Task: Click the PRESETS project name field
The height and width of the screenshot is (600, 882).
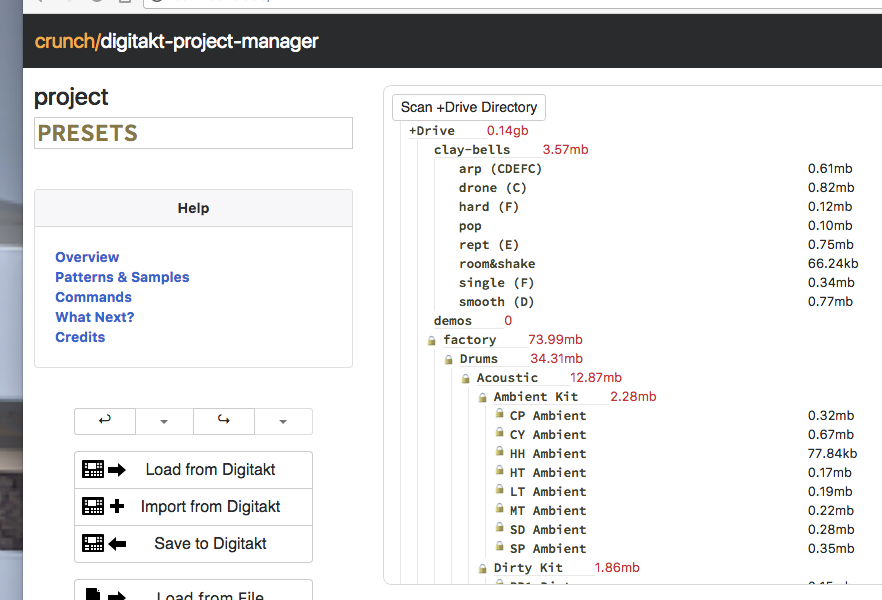Action: coord(193,133)
